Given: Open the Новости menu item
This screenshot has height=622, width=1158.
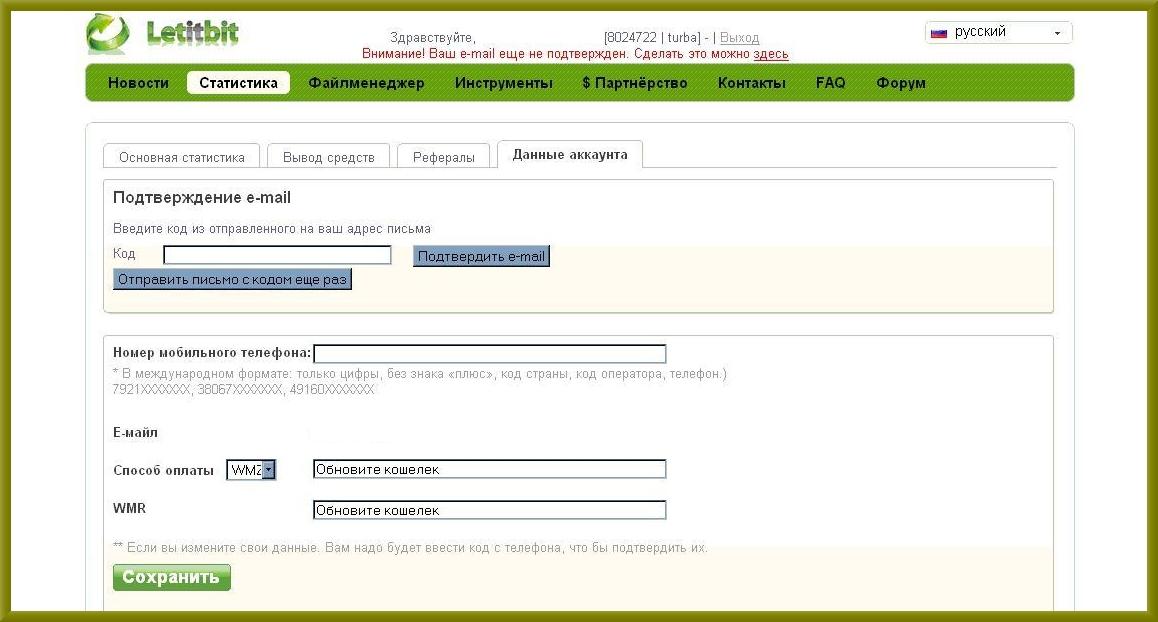Looking at the screenshot, I should [138, 83].
